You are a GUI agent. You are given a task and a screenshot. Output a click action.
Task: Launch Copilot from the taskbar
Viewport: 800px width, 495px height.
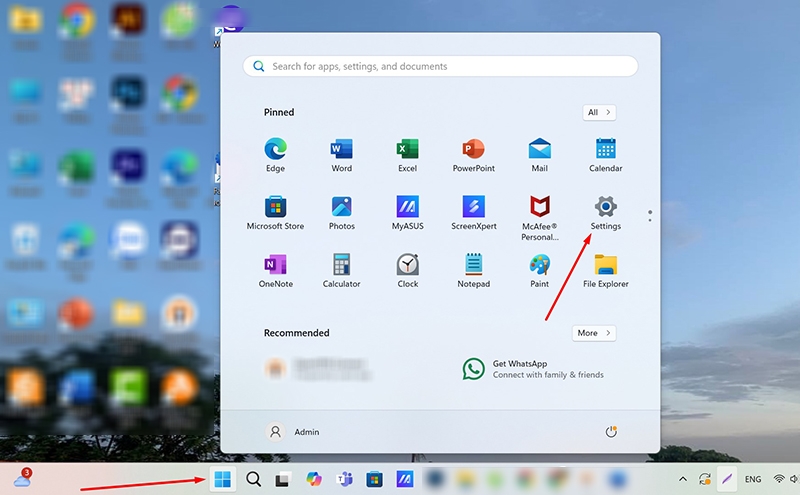coord(314,479)
